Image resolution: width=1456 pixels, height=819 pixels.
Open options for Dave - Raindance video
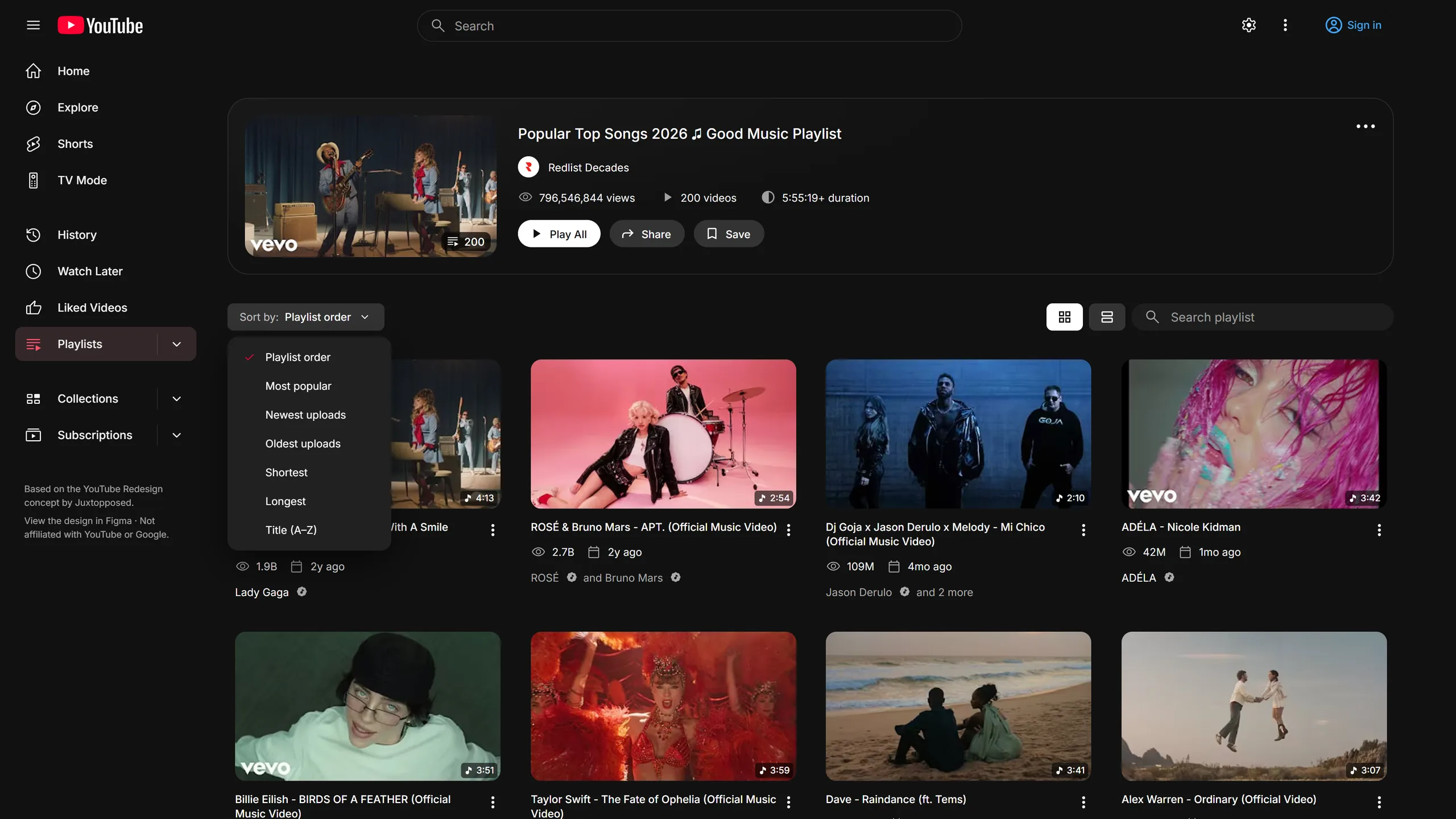click(1083, 802)
